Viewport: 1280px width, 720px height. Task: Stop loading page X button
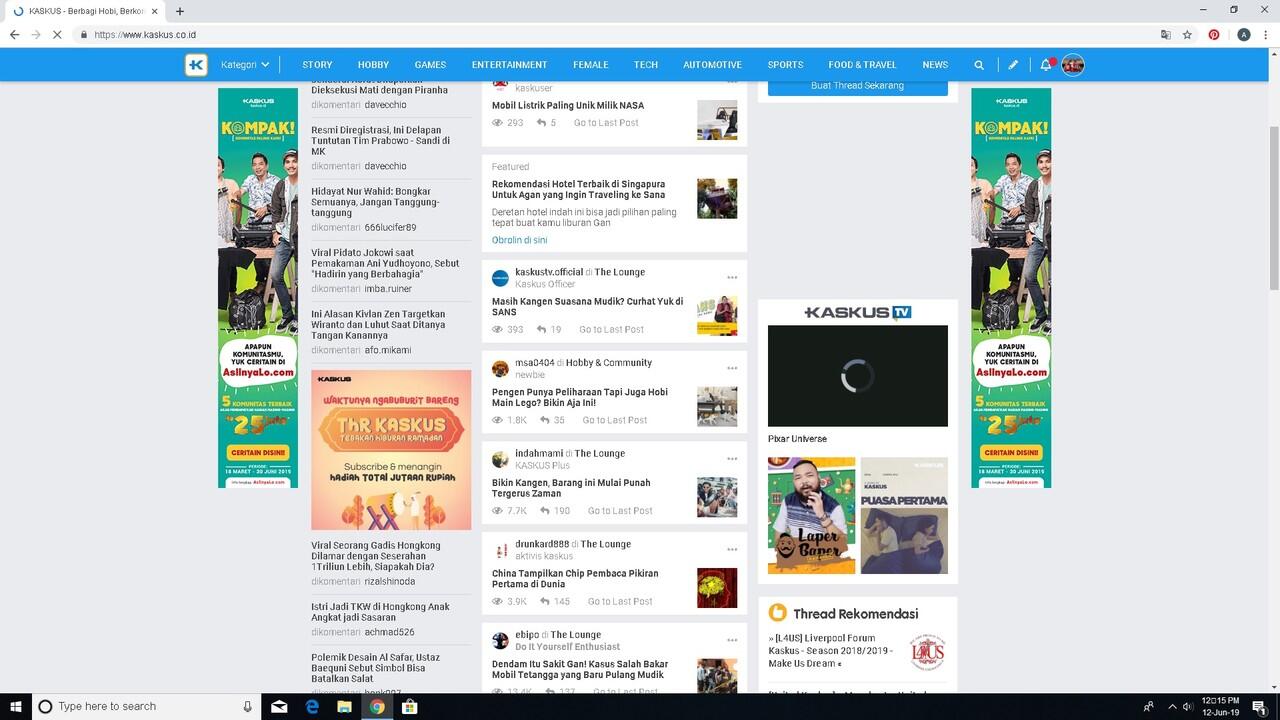coord(57,34)
